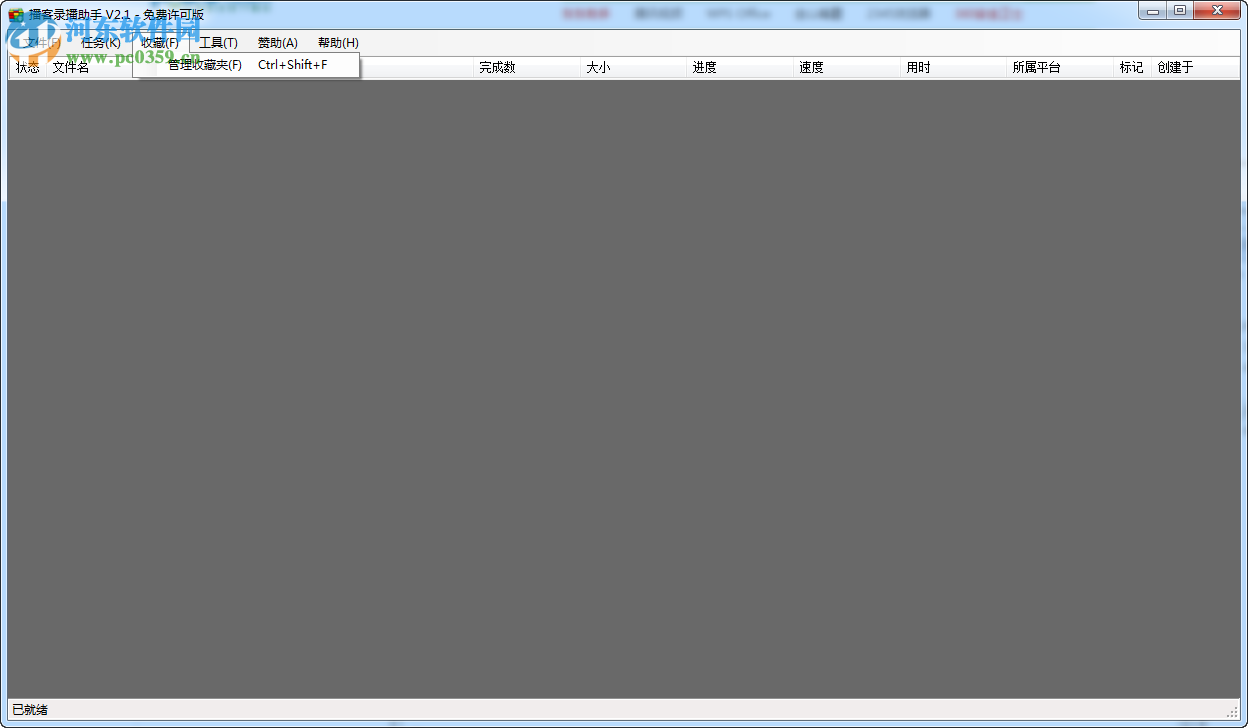This screenshot has width=1248, height=728.
Task: Click the 用时 column header
Action: tap(918, 67)
